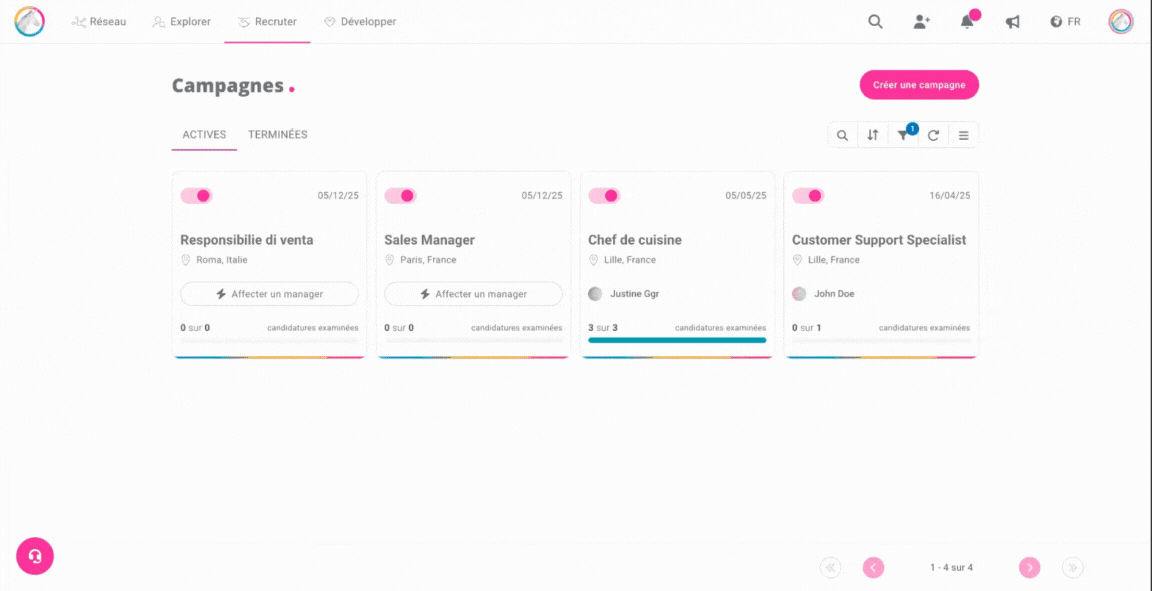Switch to the Terminées tab

click(x=278, y=135)
